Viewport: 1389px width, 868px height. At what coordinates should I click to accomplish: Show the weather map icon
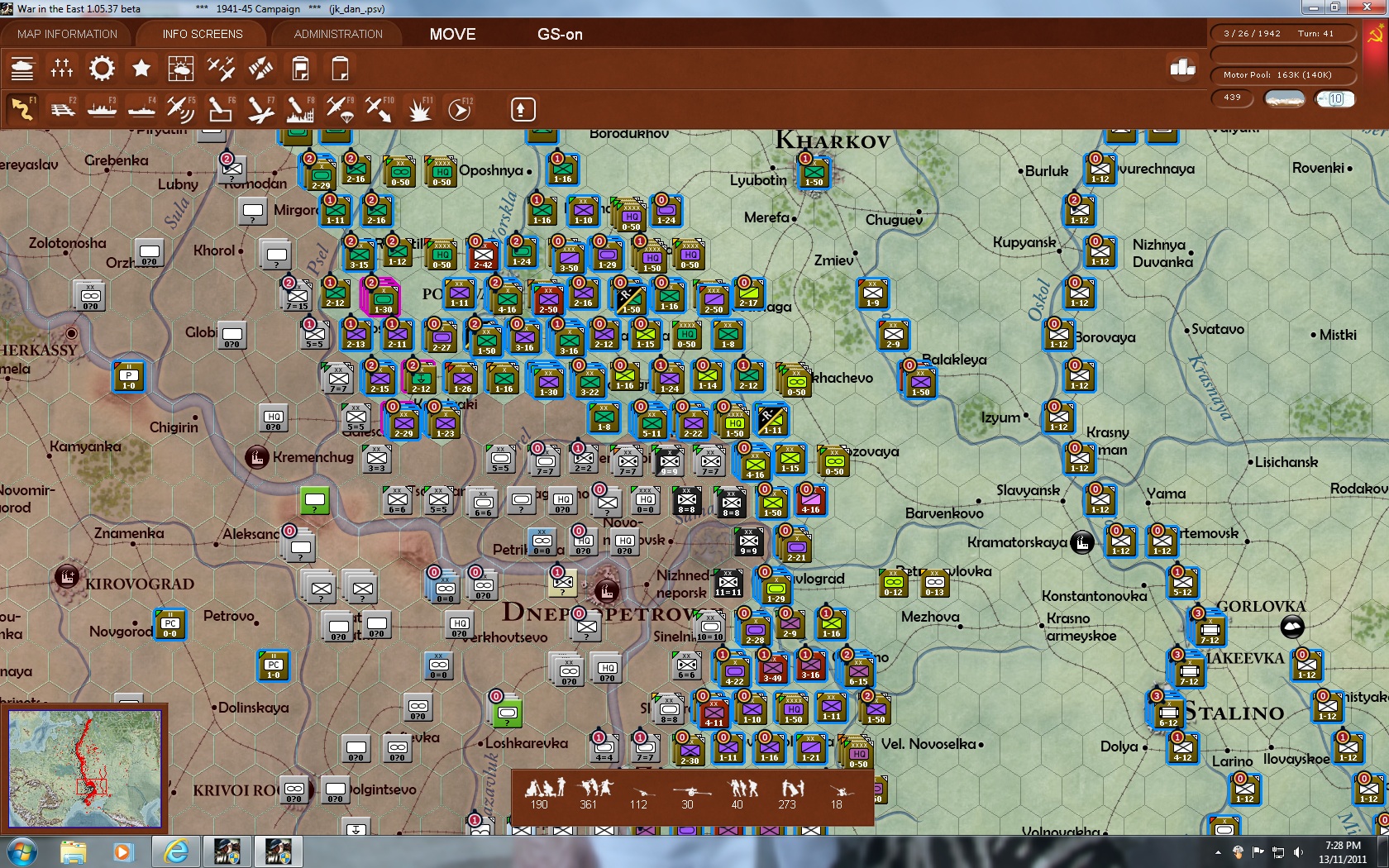(181, 69)
